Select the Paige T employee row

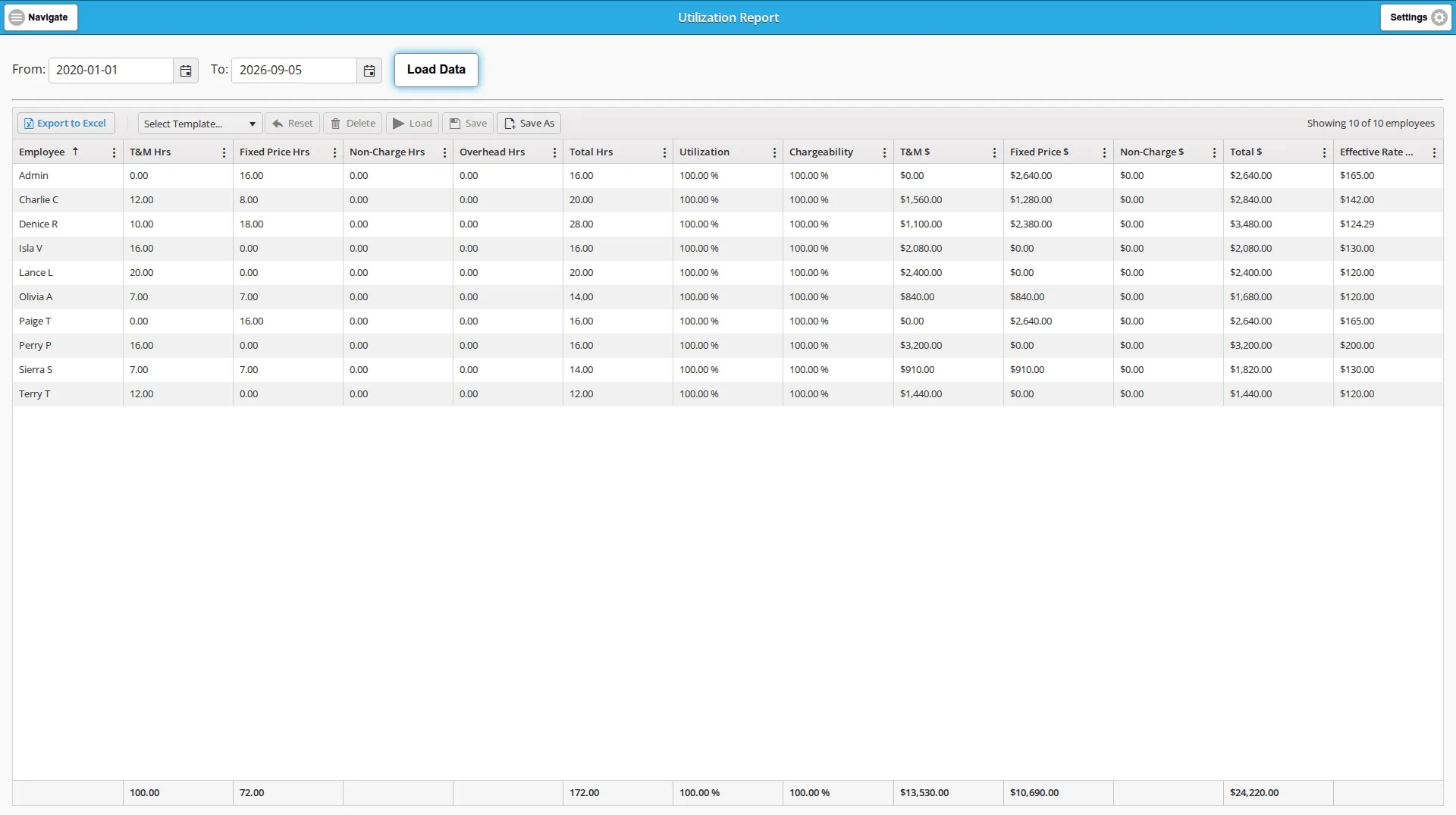pyautogui.click(x=728, y=321)
